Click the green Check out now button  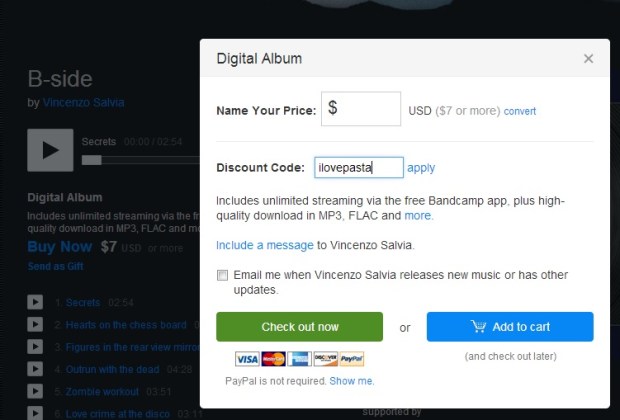click(299, 327)
